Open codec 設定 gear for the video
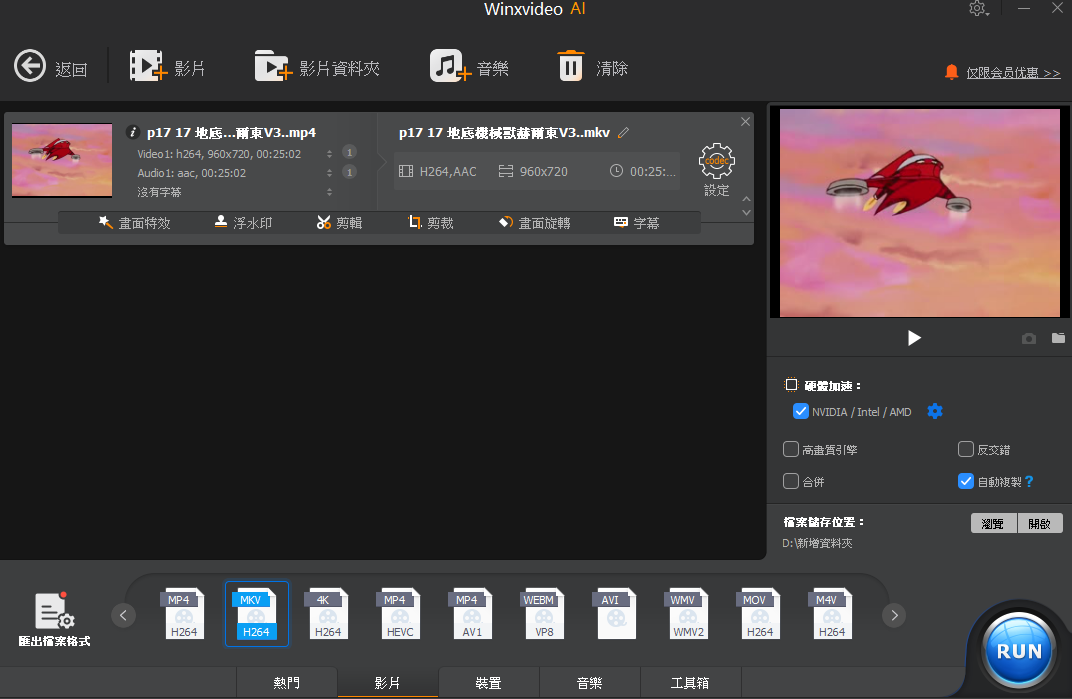Screen dimensions: 1072x699 coord(716,161)
